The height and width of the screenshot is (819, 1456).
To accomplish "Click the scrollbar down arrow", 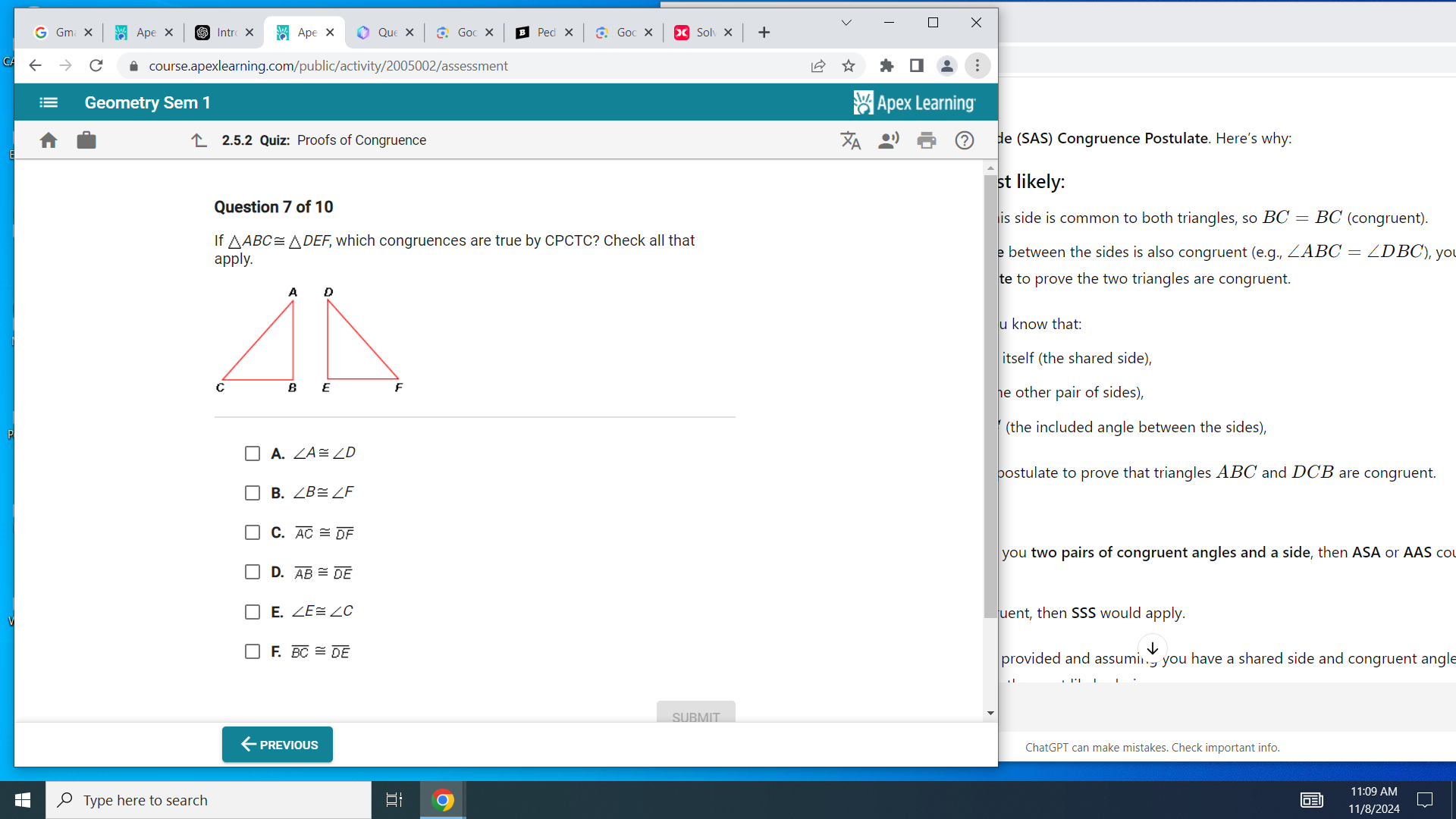I will tap(990, 714).
